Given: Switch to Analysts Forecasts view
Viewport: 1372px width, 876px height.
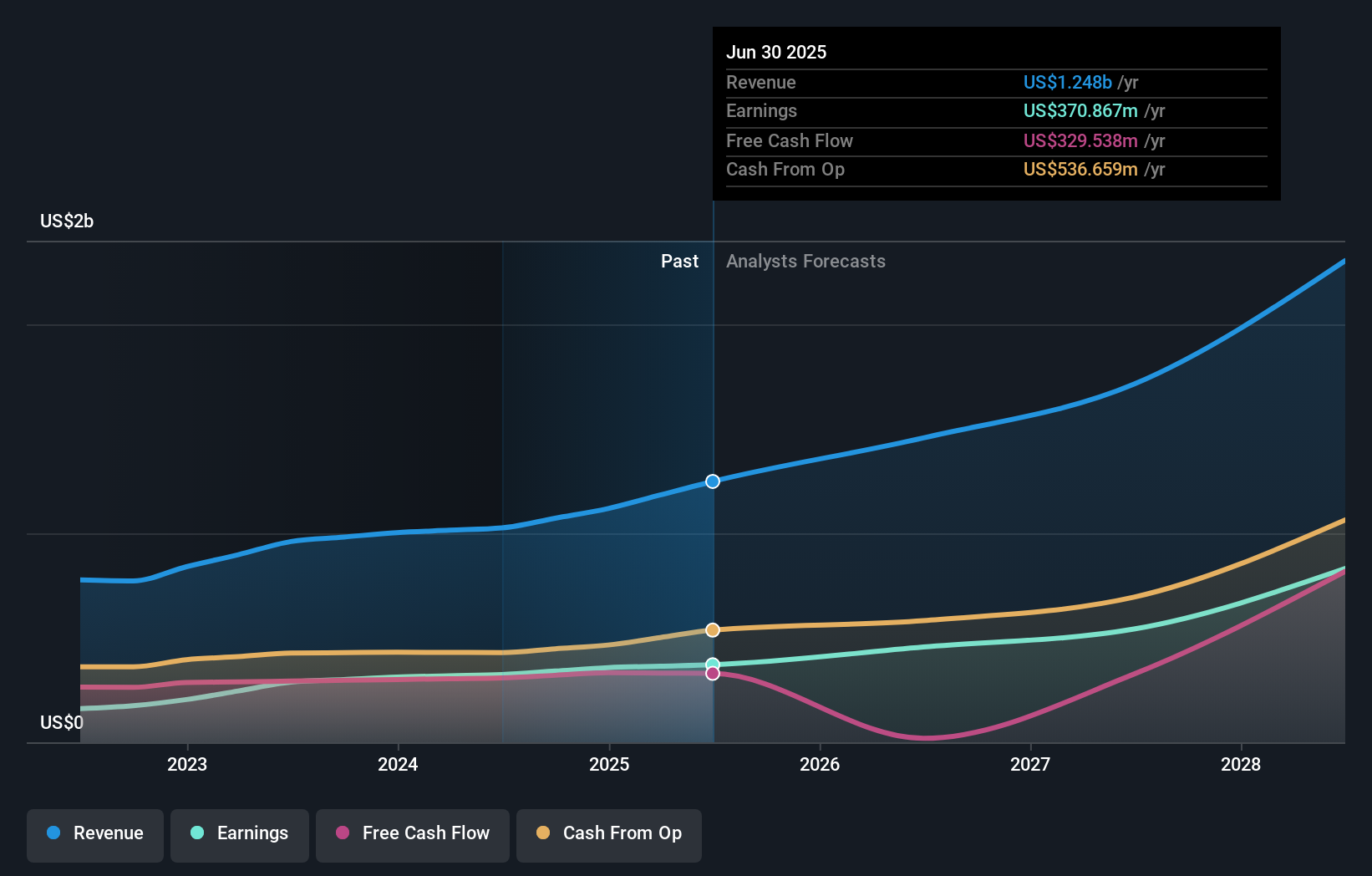Looking at the screenshot, I should pyautogui.click(x=805, y=261).
